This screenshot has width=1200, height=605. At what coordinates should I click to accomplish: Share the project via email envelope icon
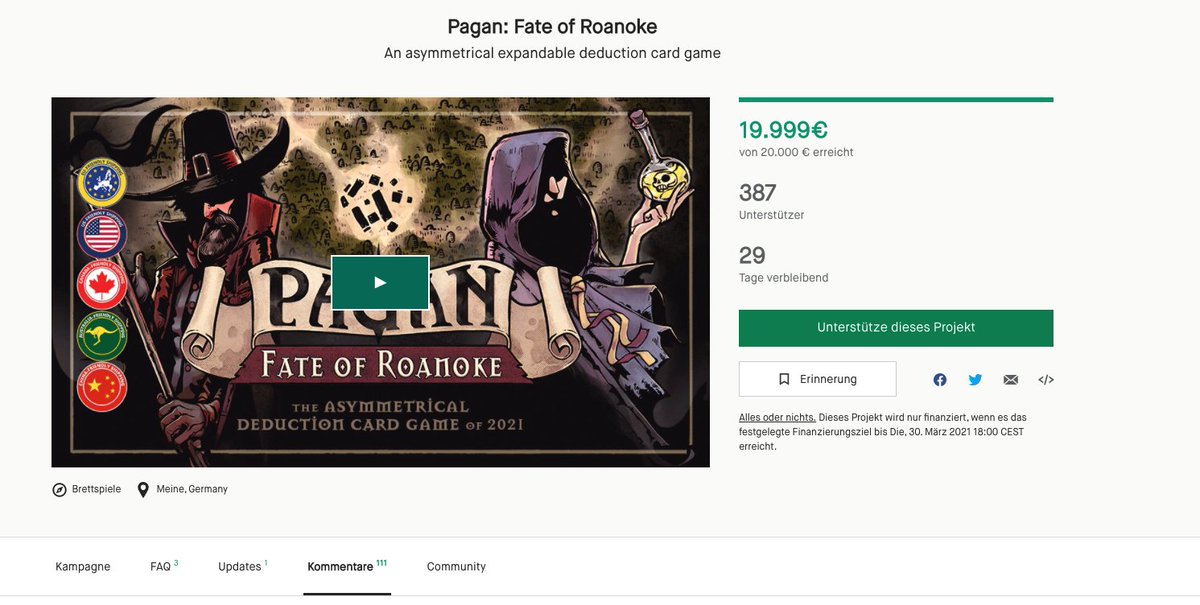(1011, 380)
